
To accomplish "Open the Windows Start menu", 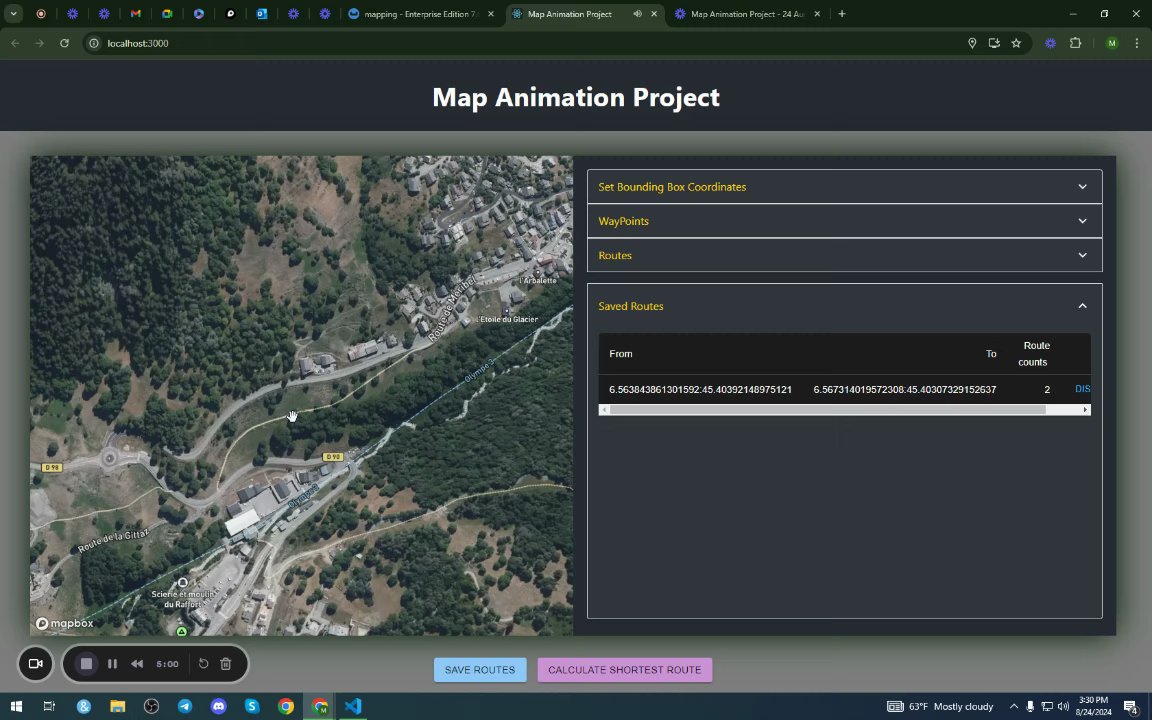I will (x=15, y=707).
